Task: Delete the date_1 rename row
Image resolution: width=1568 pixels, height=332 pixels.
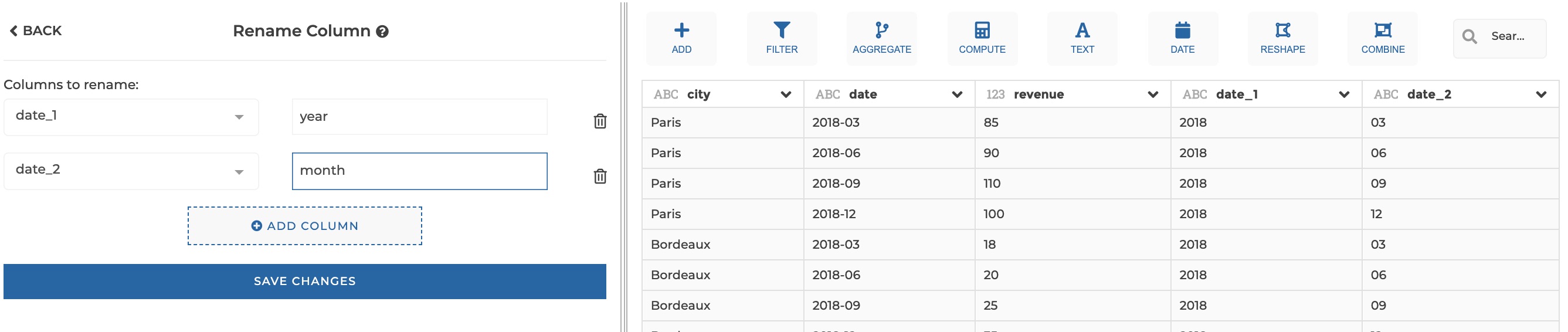Action: [600, 121]
